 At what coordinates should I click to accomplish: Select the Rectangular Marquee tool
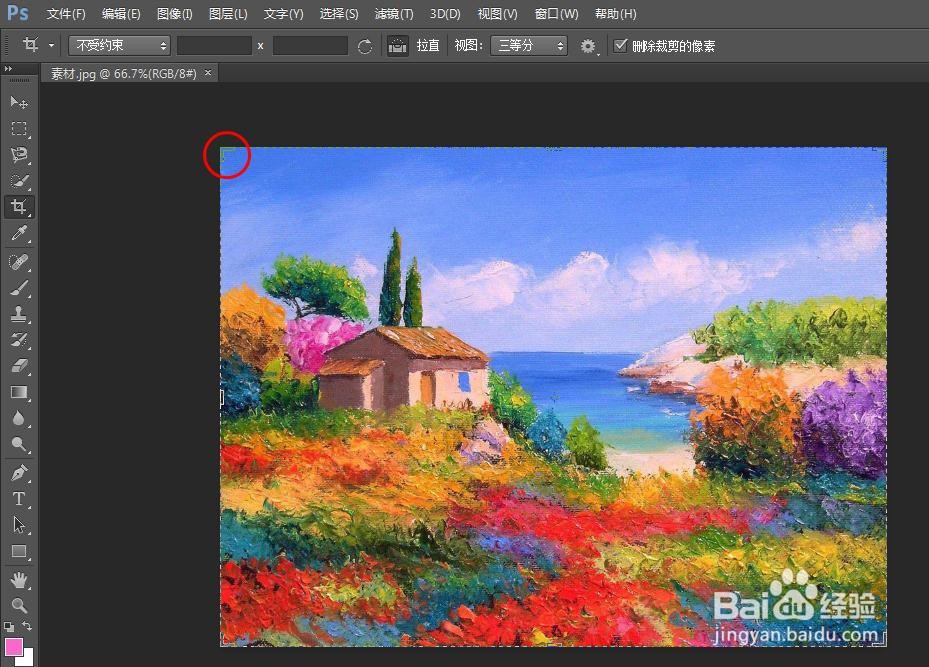click(19, 129)
